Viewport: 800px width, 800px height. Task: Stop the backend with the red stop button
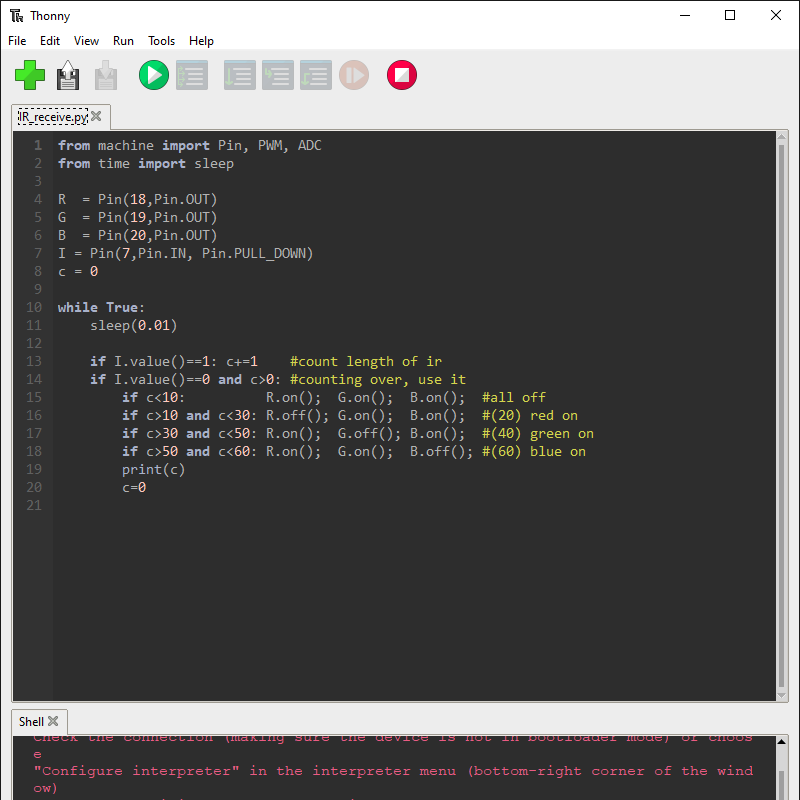click(402, 75)
